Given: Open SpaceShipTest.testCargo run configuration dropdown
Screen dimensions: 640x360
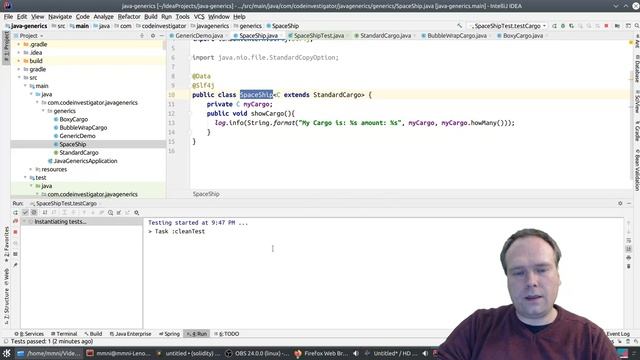Looking at the screenshot, I should point(508,26).
